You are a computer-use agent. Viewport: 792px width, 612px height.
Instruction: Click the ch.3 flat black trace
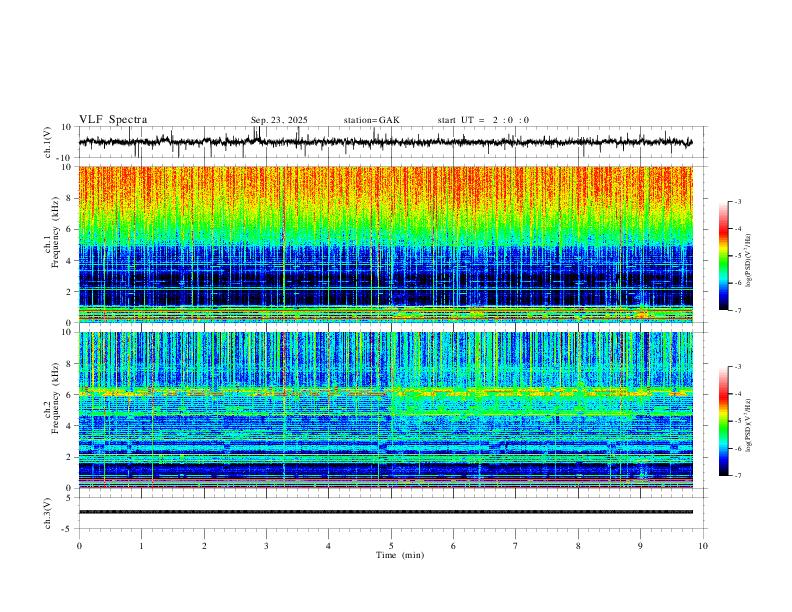385,512
